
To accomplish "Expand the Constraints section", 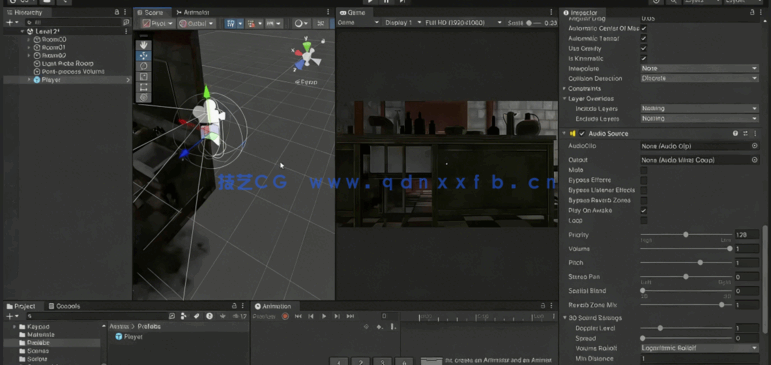I will pos(564,89).
